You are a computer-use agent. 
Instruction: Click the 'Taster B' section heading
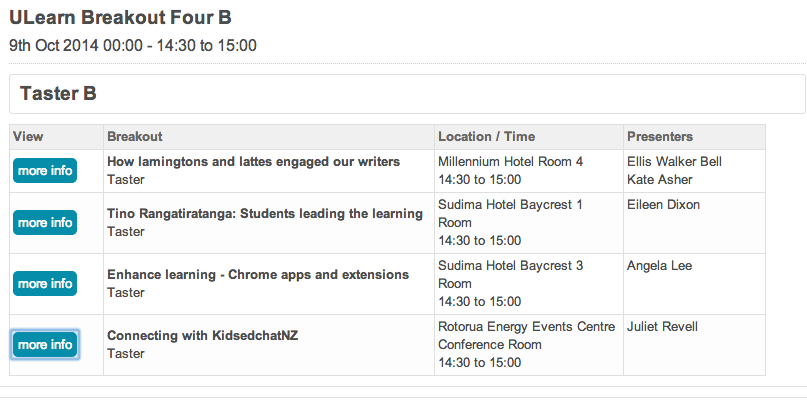[58, 94]
